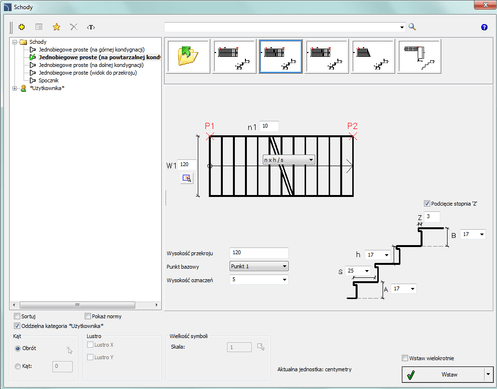The image size is (497, 389).
Task: Open the n x h / s dropdown
Action: pyautogui.click(x=289, y=160)
